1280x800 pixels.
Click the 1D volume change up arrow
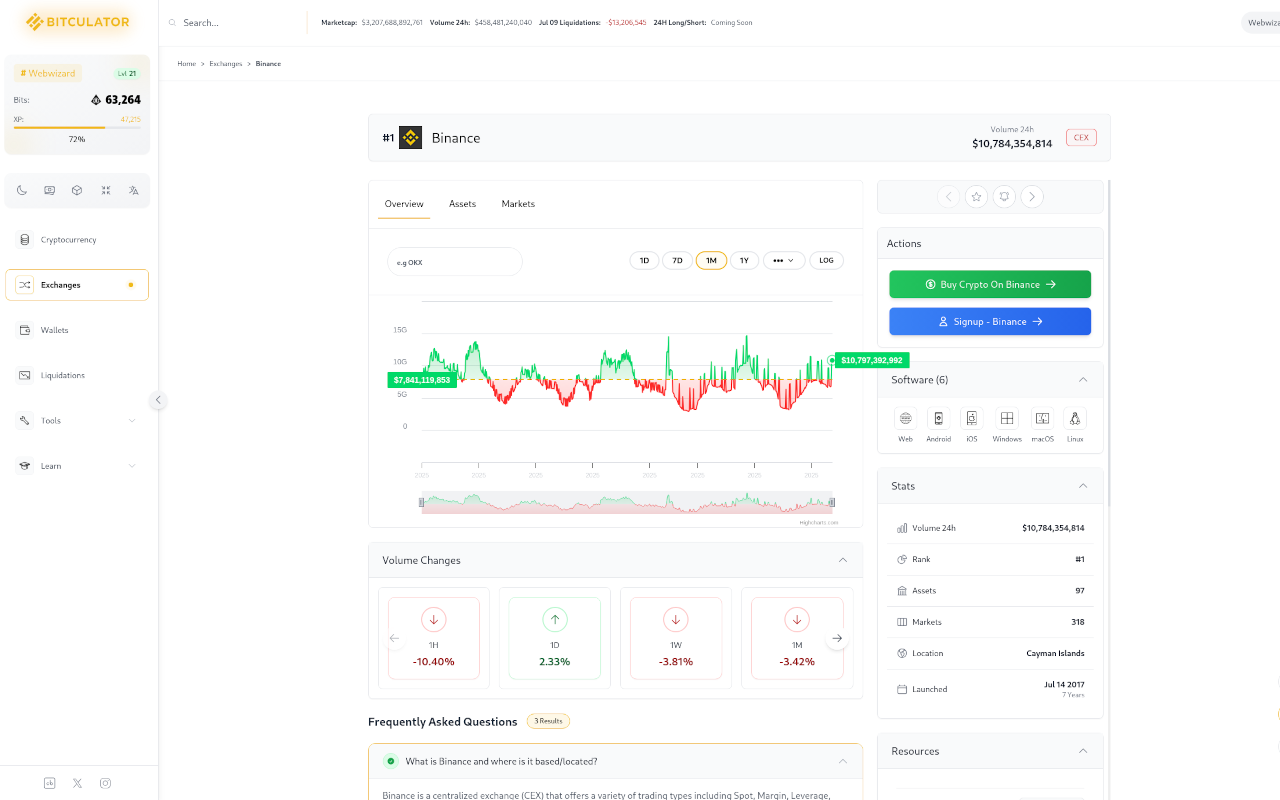point(555,620)
